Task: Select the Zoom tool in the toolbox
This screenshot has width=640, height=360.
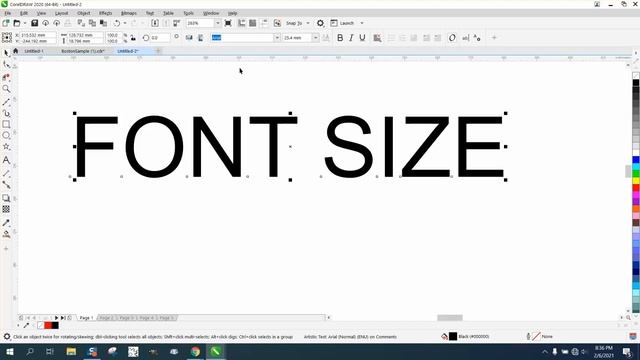Action: 6,89
